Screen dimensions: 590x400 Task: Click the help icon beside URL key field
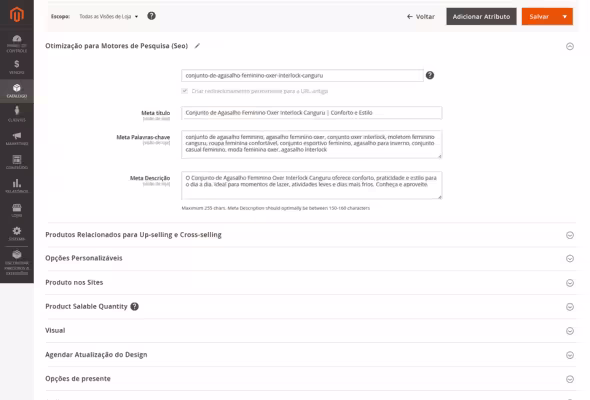click(x=430, y=75)
